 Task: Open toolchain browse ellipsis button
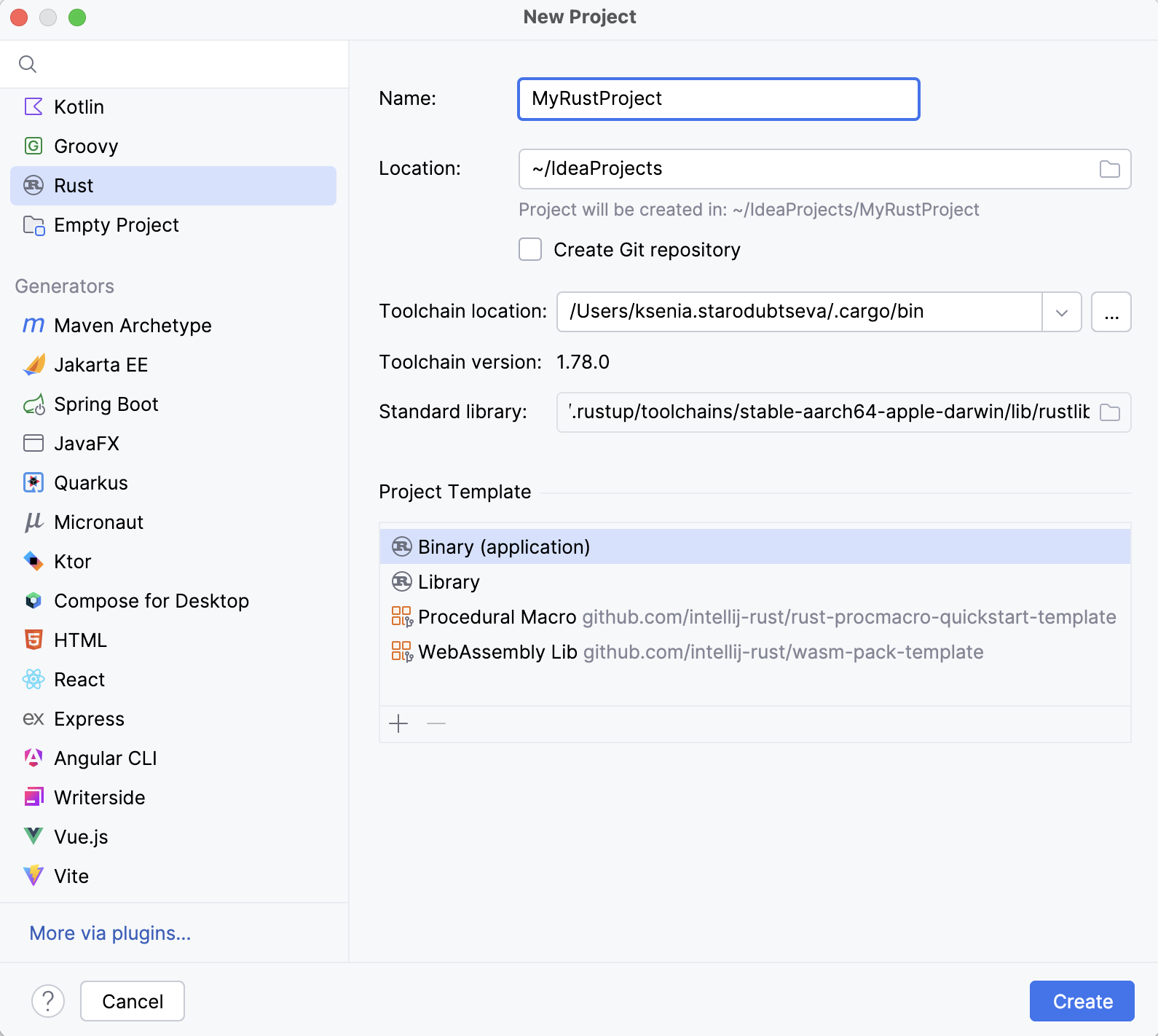point(1111,312)
